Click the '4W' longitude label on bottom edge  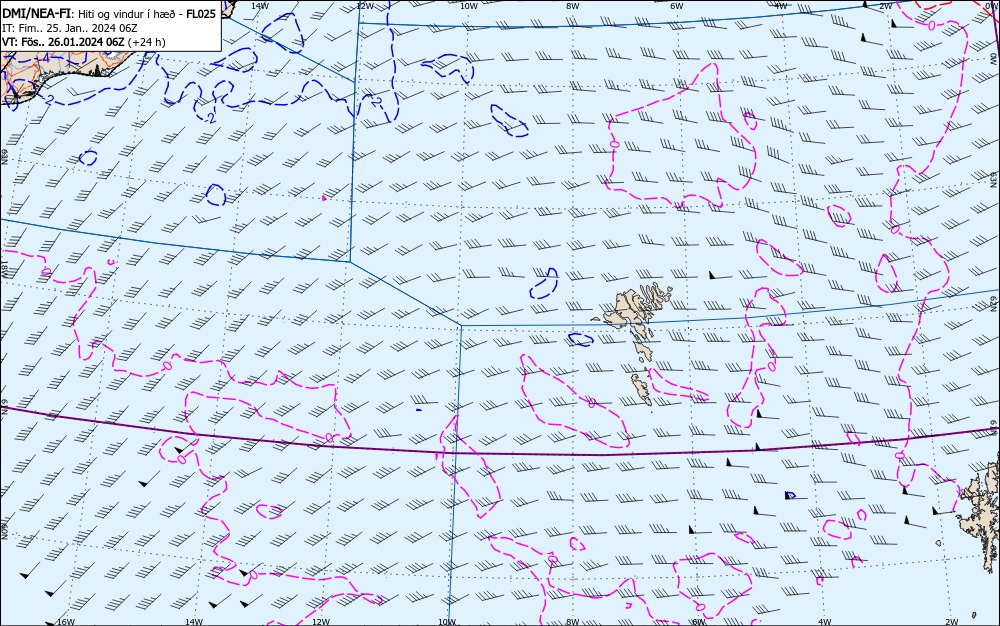(x=825, y=622)
